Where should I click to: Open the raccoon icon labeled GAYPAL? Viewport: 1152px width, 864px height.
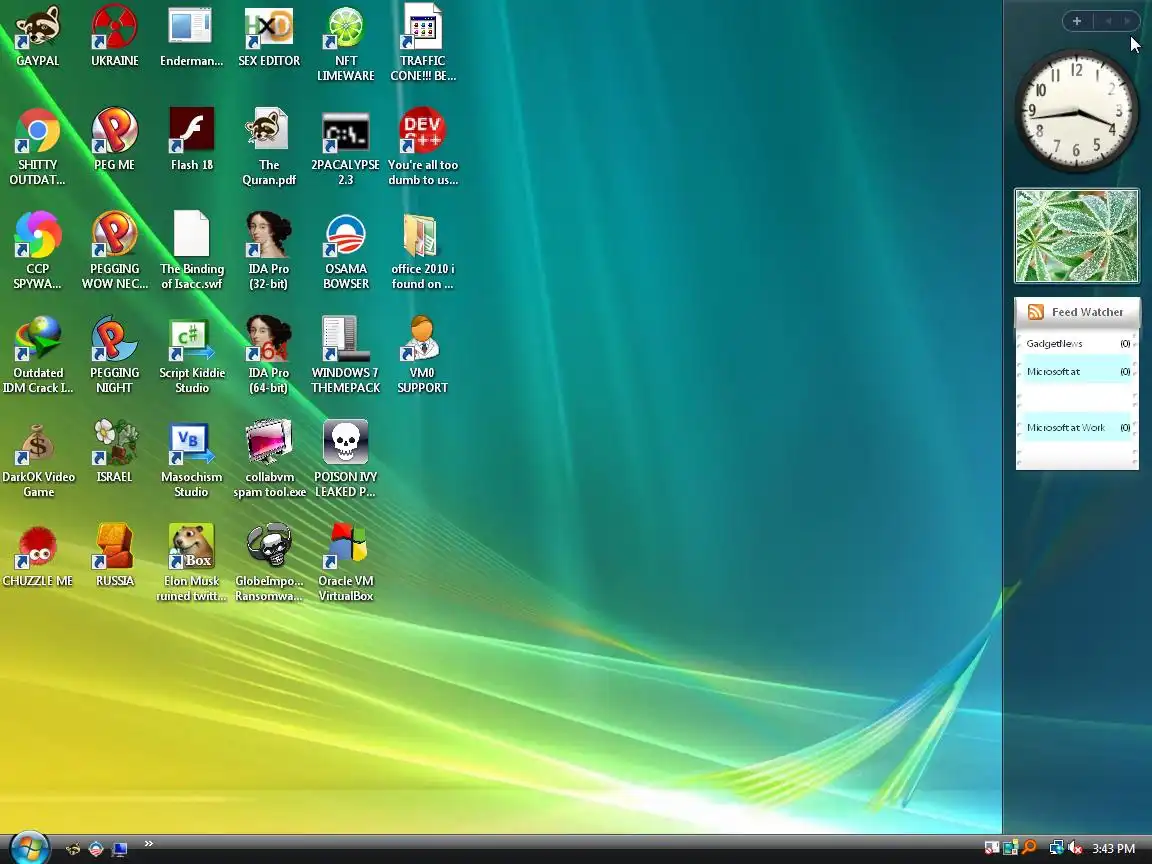coord(37,37)
